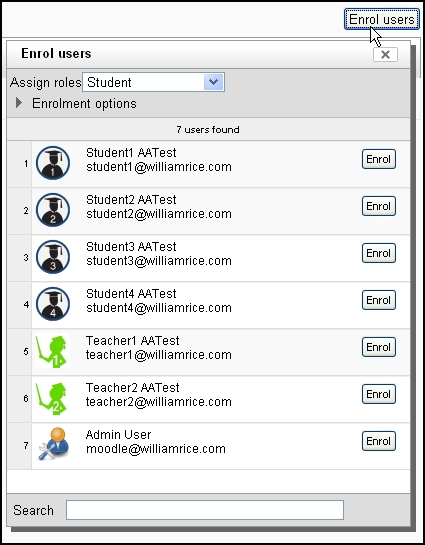
Task: Enrol Student3 AATest
Action: 378,253
